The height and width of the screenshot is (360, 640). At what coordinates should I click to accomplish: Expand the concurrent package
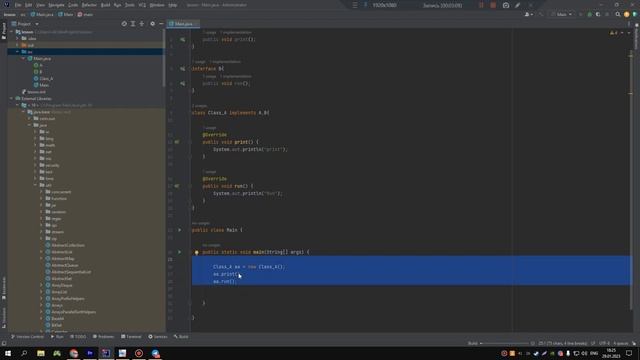pos(41,192)
